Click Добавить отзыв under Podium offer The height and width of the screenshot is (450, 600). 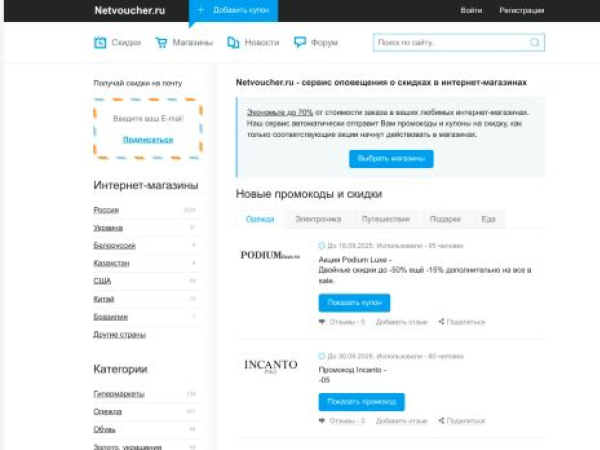[401, 322]
